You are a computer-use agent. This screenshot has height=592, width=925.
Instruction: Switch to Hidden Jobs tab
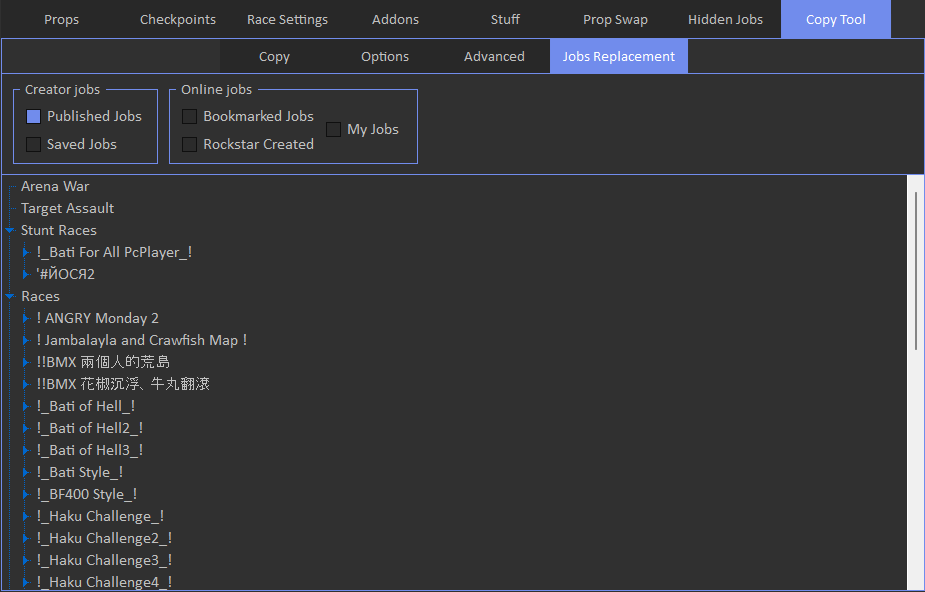click(725, 19)
